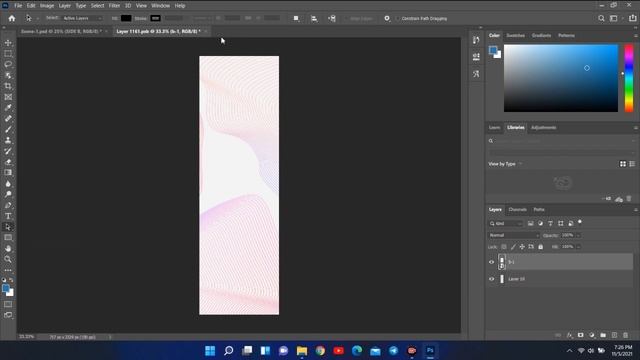Select the Direct Selection tool
640x360 pixels.
point(8,227)
